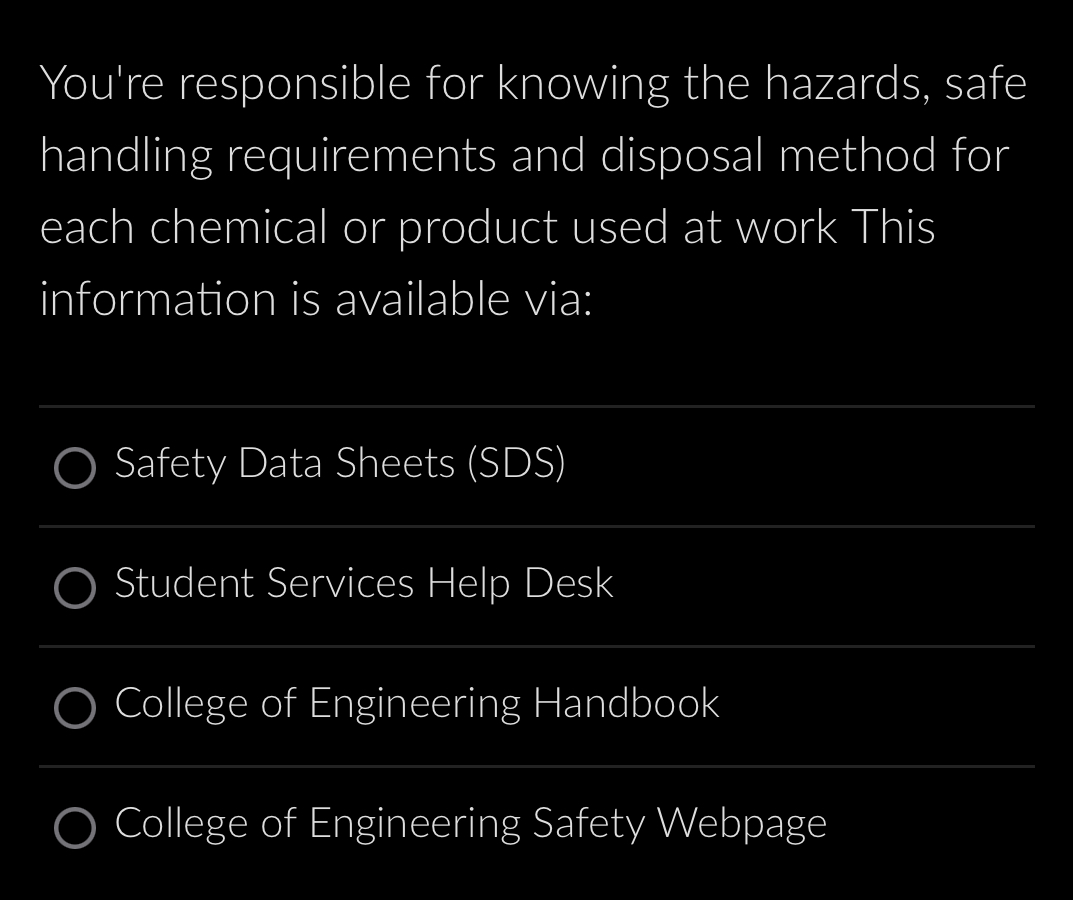The image size is (1073, 900).
Task: Click the College of Engineering Handbook text
Action: pos(417,704)
